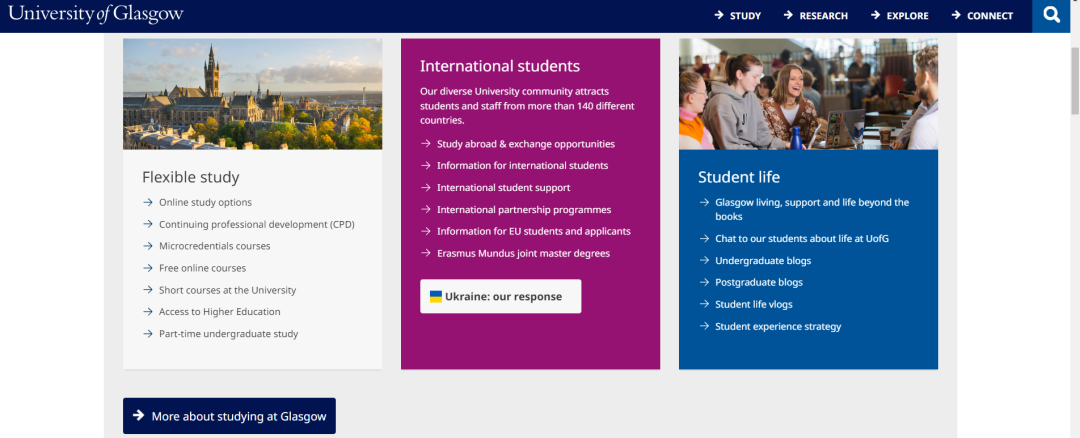The width and height of the screenshot is (1080, 438).
Task: Click the arrow icon beside CONNECT
Action: tap(956, 15)
